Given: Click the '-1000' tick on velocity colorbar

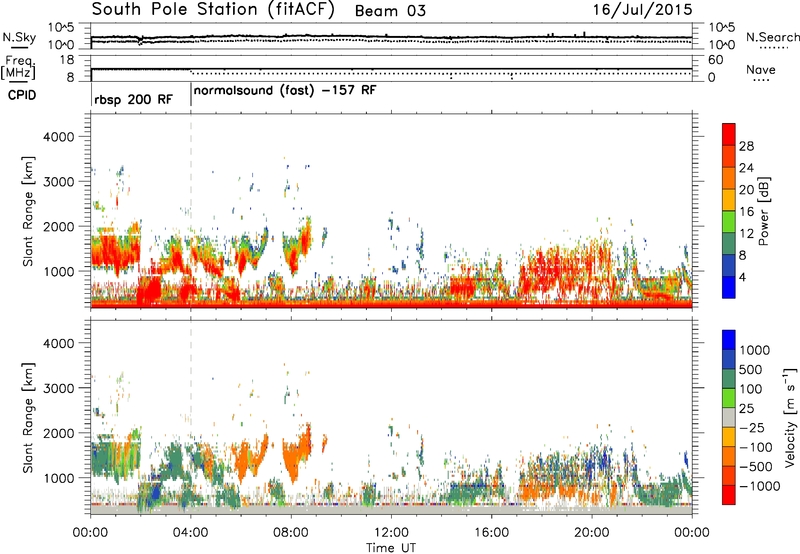Looking at the screenshot, I should click(x=759, y=486).
